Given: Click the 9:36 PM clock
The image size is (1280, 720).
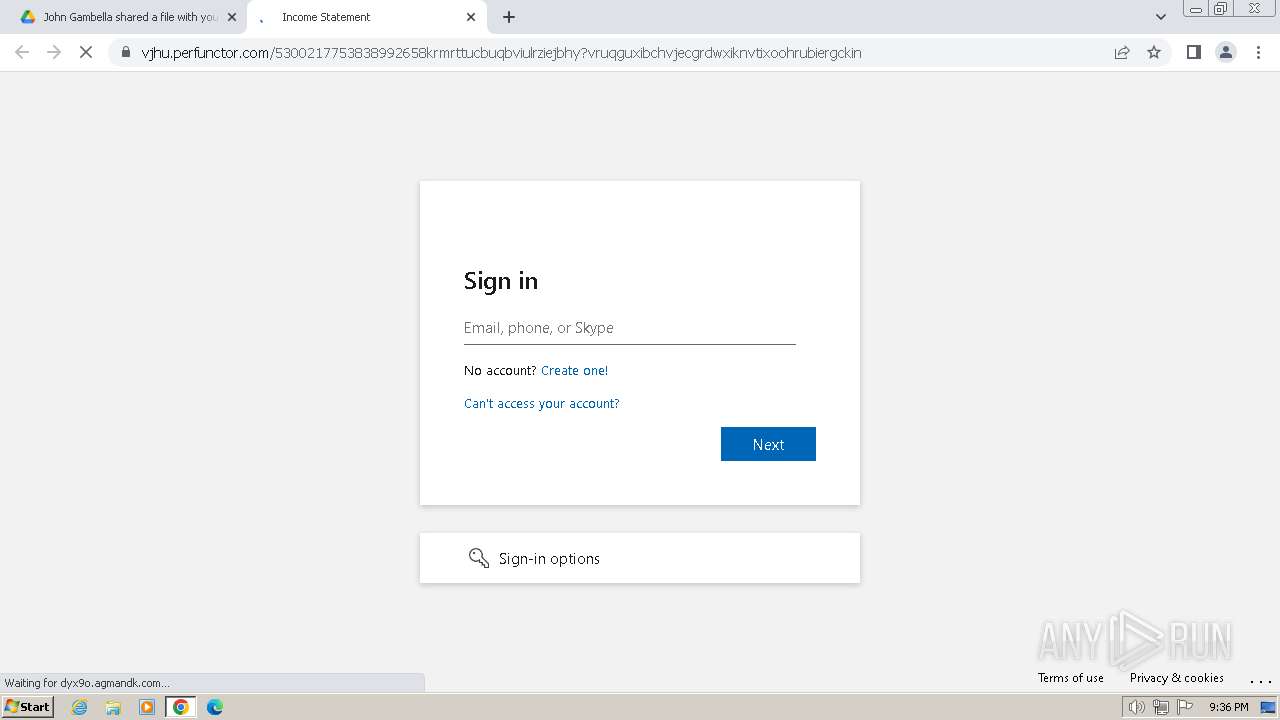Looking at the screenshot, I should 1228,707.
